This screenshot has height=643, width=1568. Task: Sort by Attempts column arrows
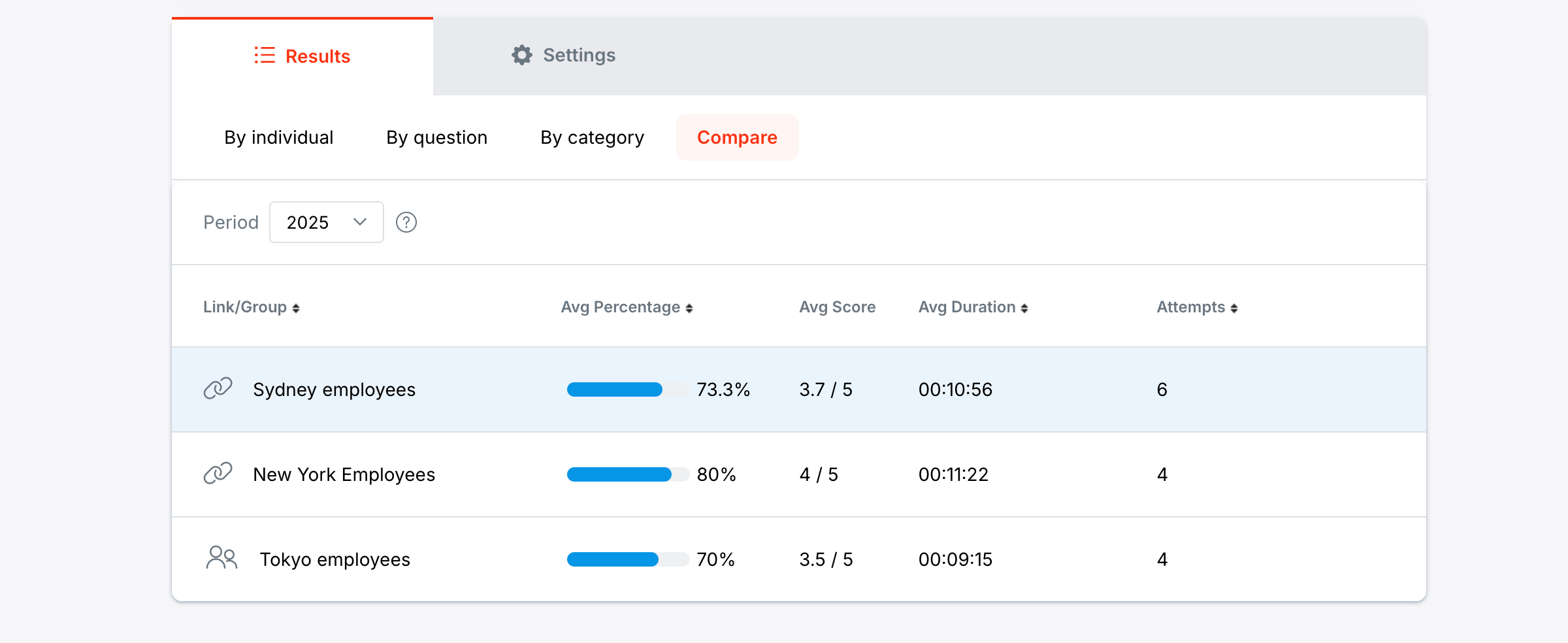(1234, 308)
